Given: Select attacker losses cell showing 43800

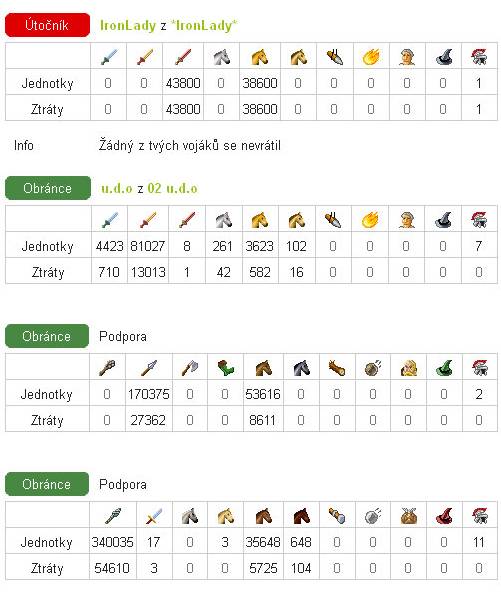Looking at the screenshot, I should pos(183,109).
